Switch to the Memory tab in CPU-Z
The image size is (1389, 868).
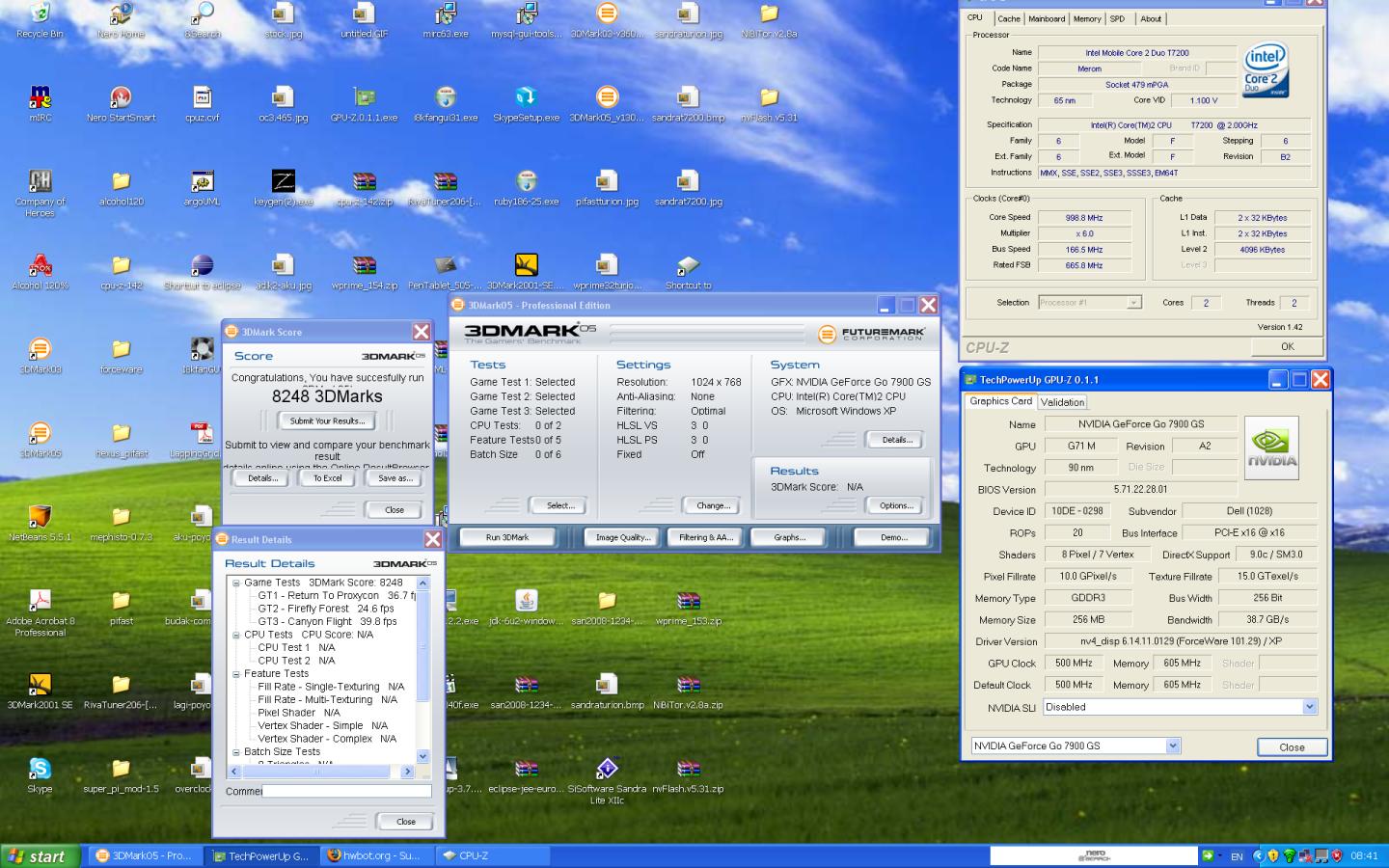coord(1087,18)
